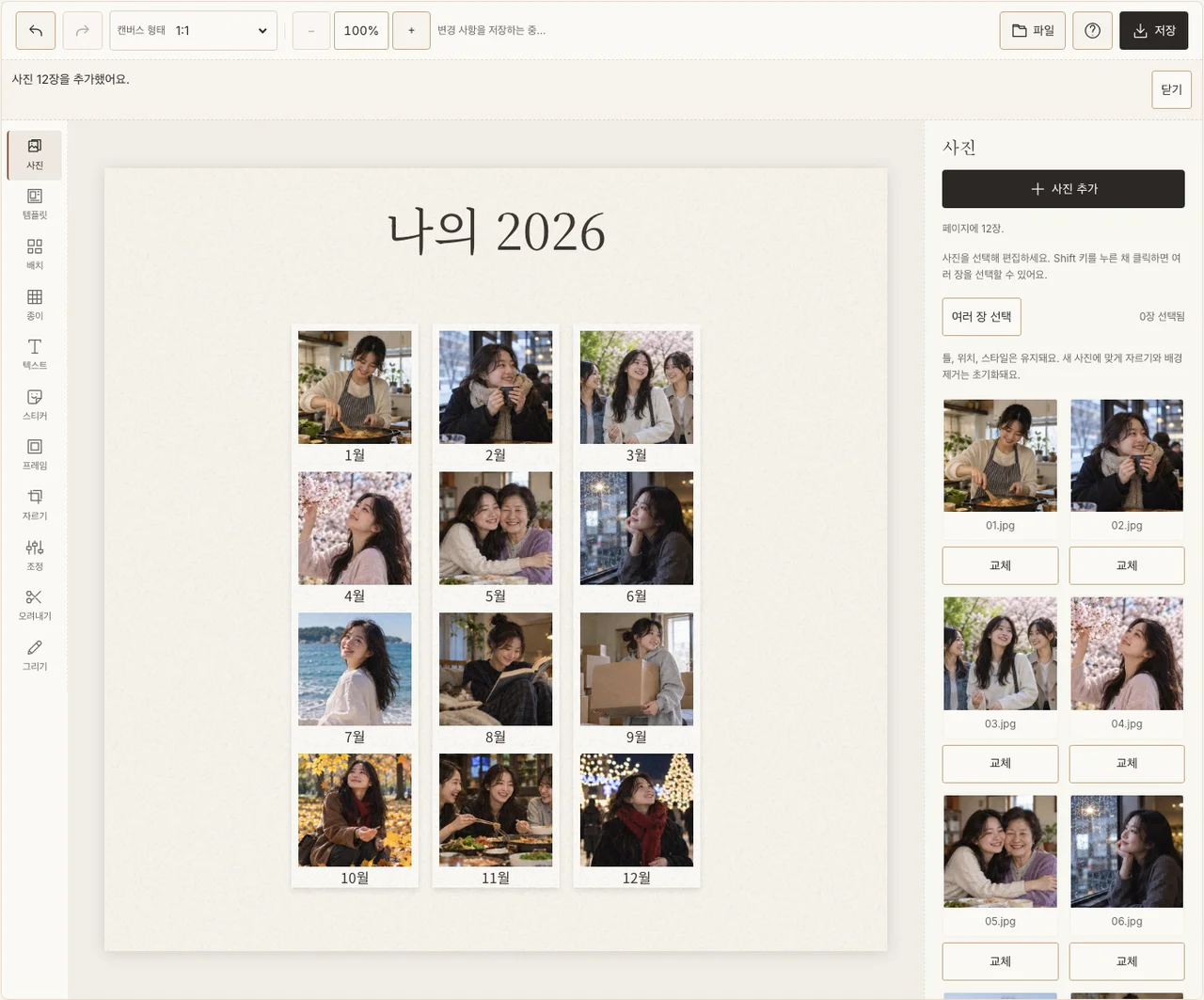
Task: Open the help question mark button
Action: click(1092, 30)
